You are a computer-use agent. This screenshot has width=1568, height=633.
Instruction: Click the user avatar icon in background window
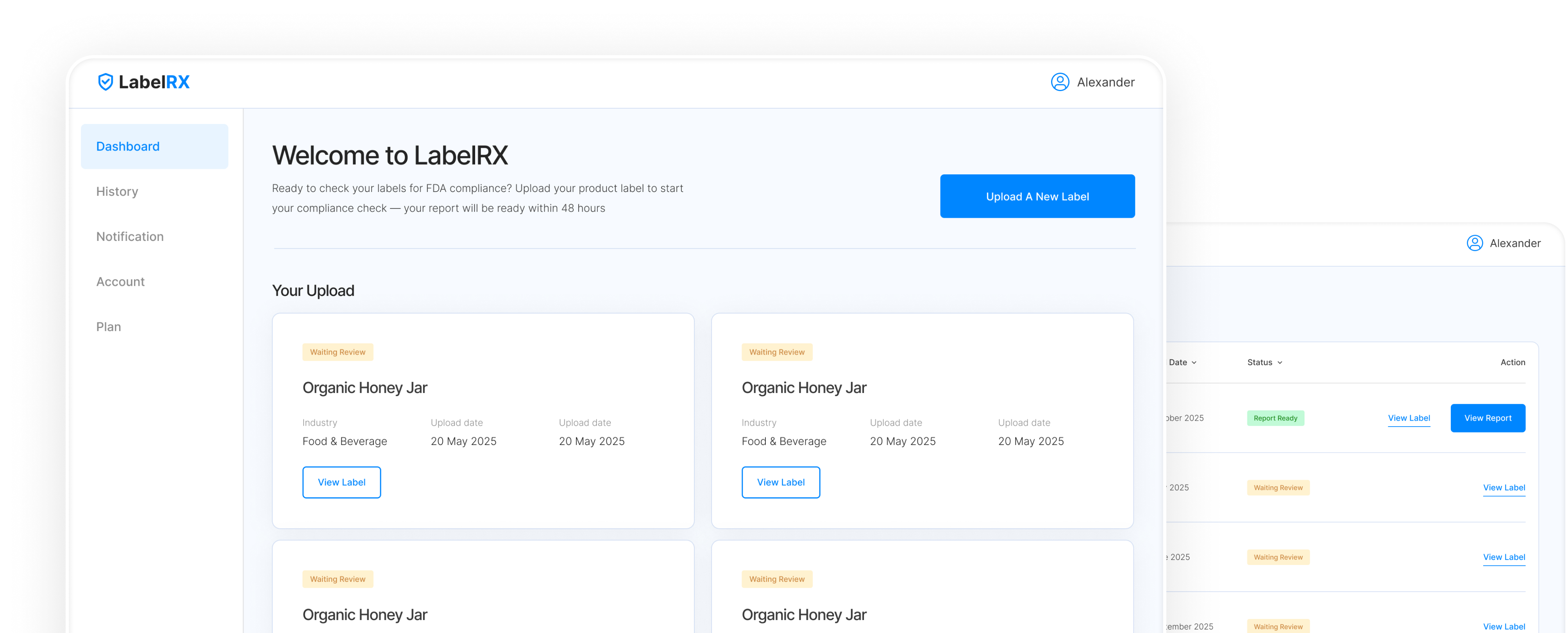(x=1474, y=243)
